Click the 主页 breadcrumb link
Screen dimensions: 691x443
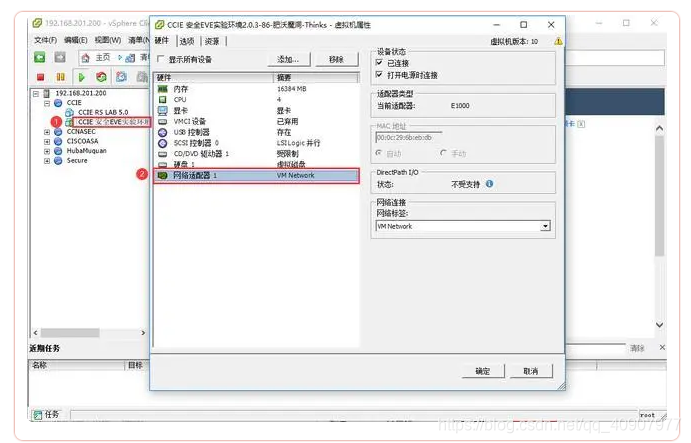click(103, 58)
